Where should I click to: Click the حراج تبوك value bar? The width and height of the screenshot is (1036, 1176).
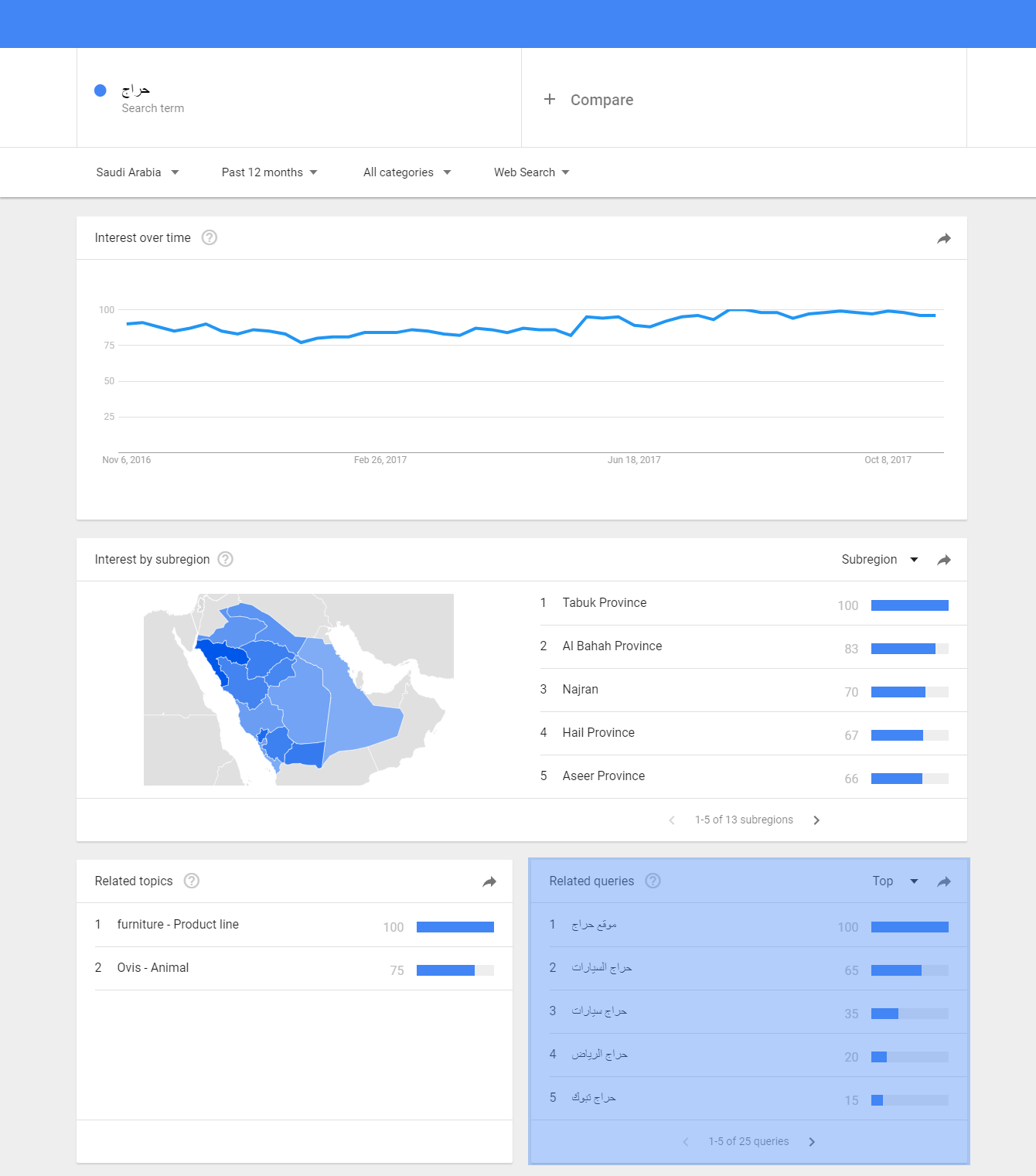(910, 1100)
